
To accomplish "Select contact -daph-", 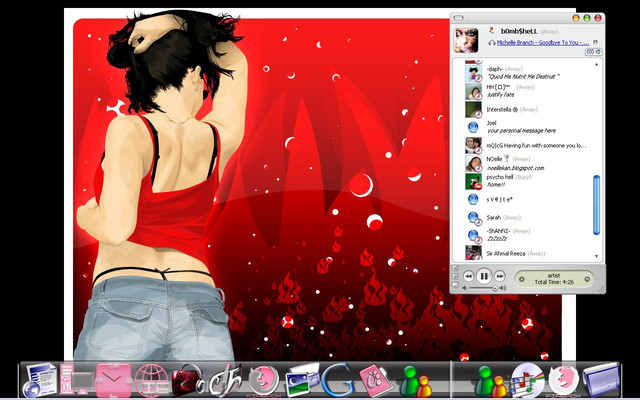I will click(527, 73).
